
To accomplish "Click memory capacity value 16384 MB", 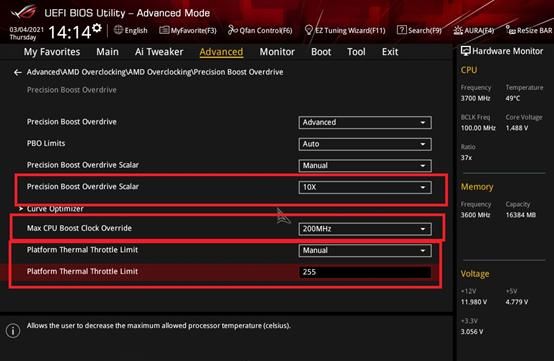I will point(520,215).
